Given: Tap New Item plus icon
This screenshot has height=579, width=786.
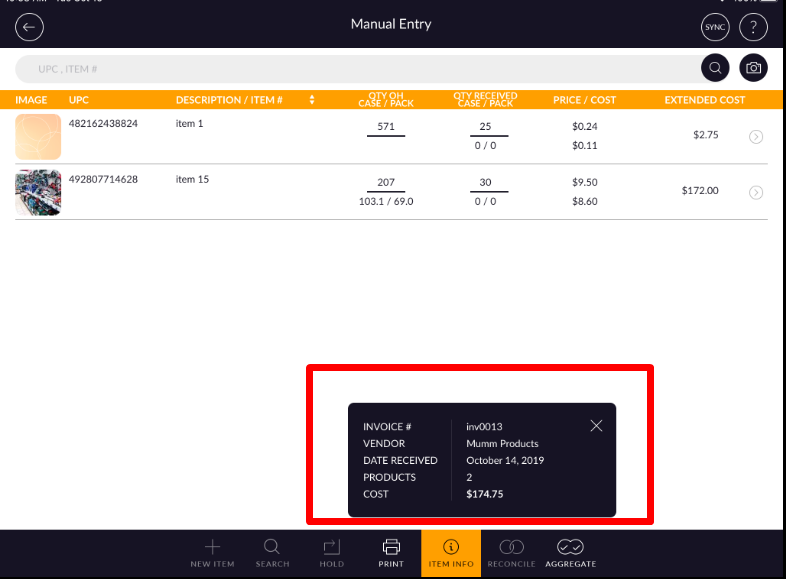Looking at the screenshot, I should [x=212, y=552].
